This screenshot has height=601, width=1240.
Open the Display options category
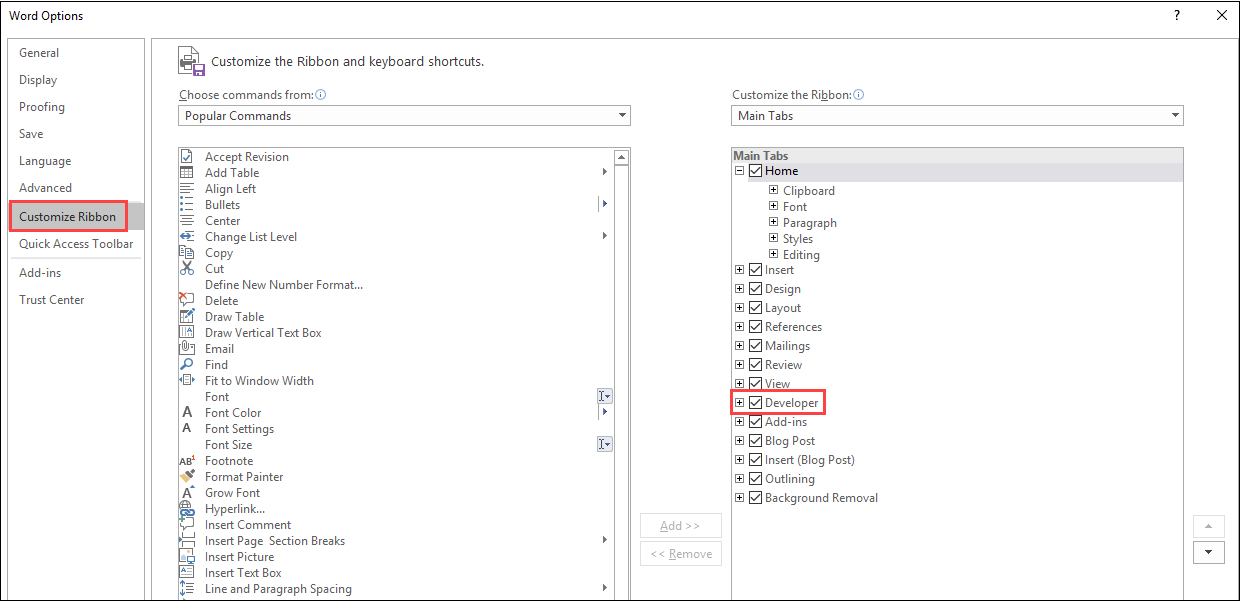[38, 80]
